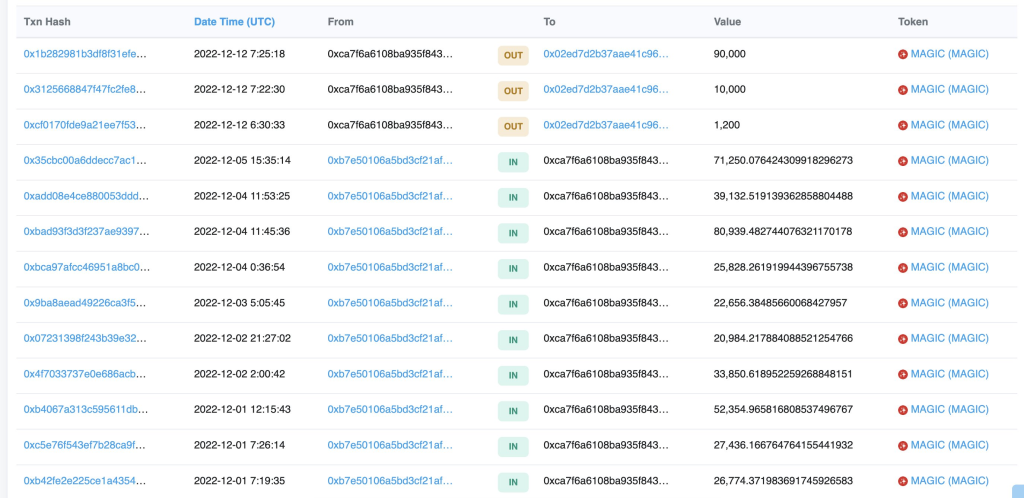Click the Txn Hash column header
The width and height of the screenshot is (1024, 498).
click(x=47, y=22)
